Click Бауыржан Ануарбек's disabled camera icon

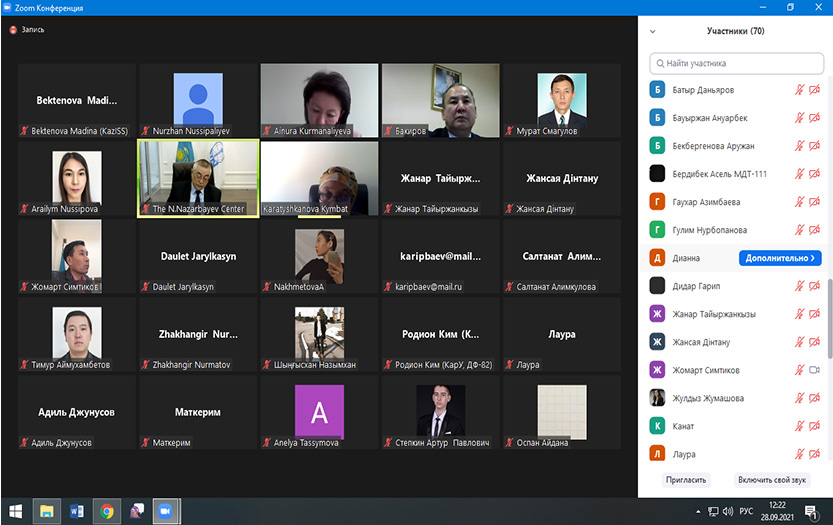814,118
